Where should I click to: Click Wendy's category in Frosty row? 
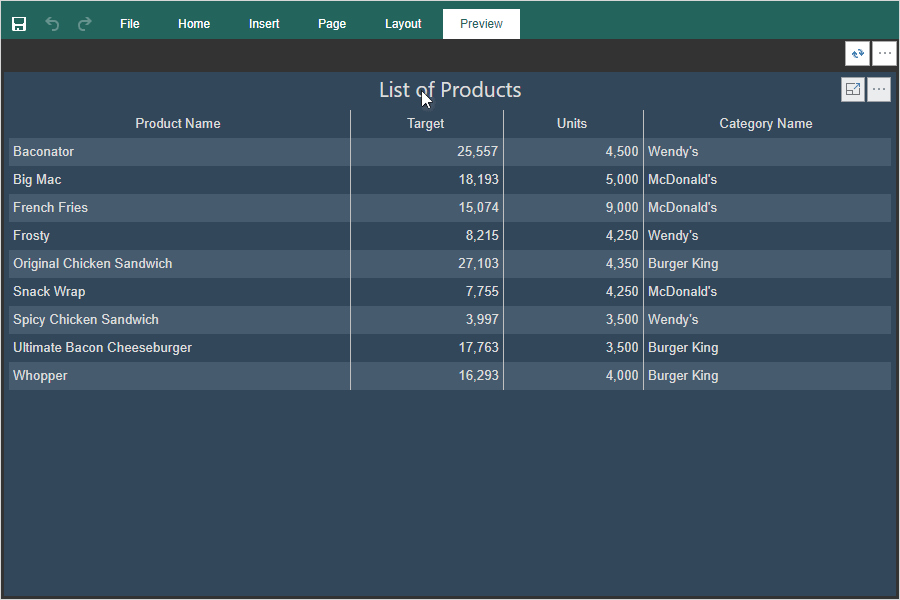[x=673, y=235]
